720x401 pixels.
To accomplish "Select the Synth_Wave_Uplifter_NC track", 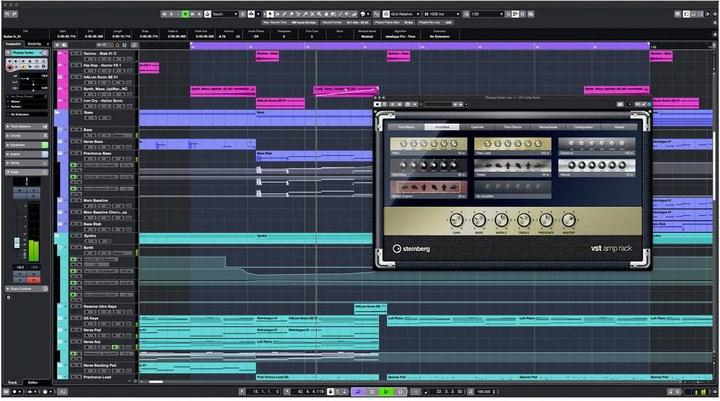I will click(106, 89).
